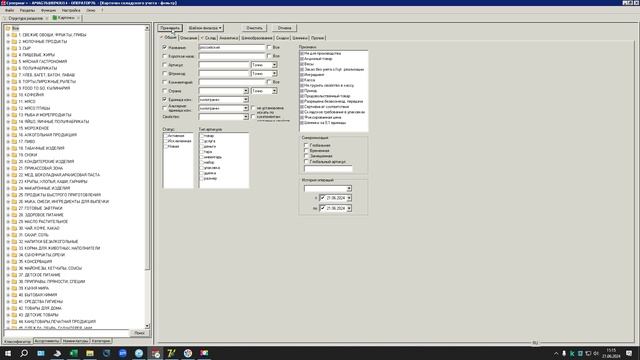Screen dimensions: 640x360
Task: Expand 16. АЛКОГОЛЬНАЯ ПРОДУКЦИЯ tree node
Action: (8, 135)
